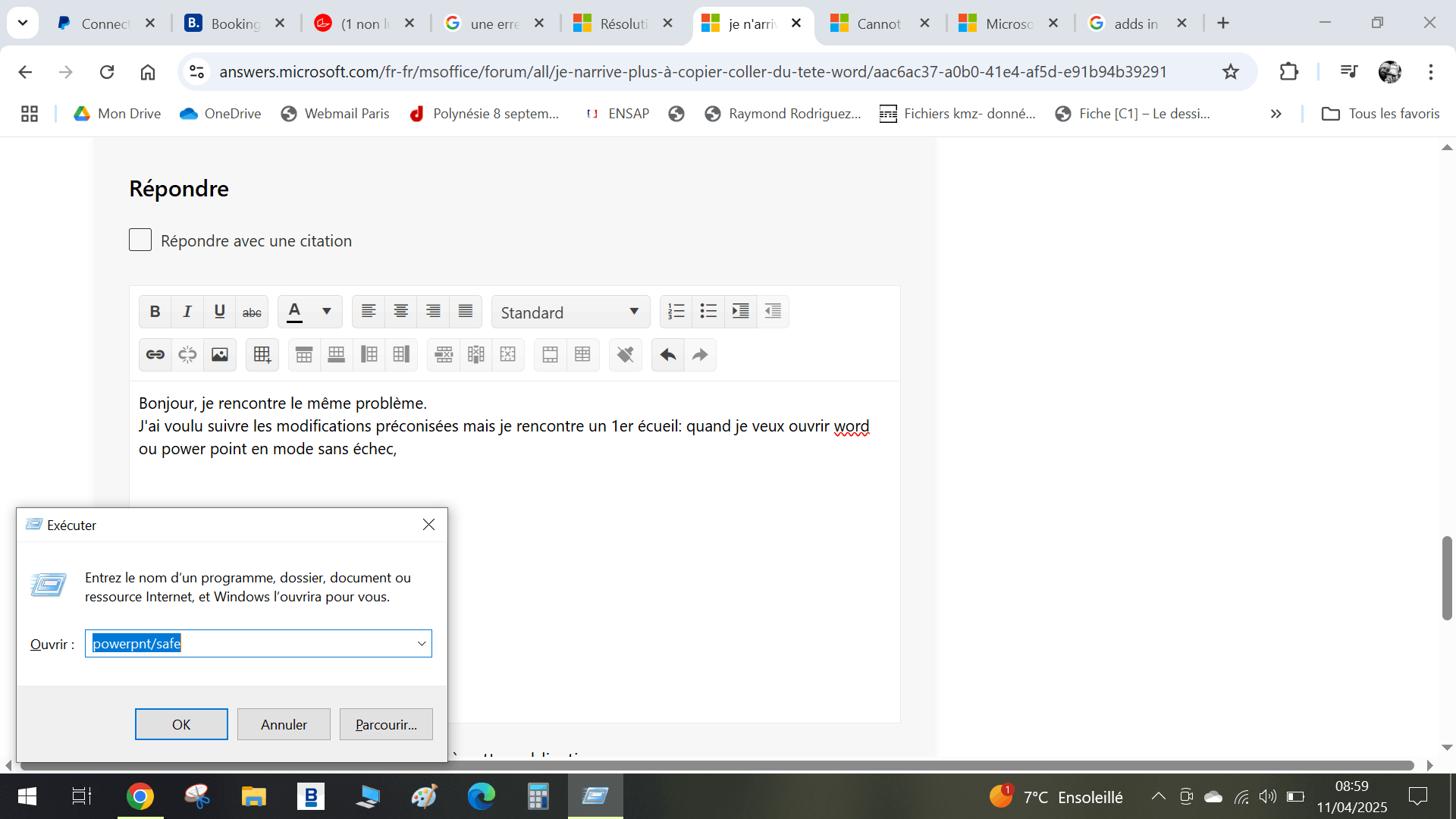The width and height of the screenshot is (1456, 819).
Task: Open the Standard paragraph style dropdown
Action: [x=570, y=312]
